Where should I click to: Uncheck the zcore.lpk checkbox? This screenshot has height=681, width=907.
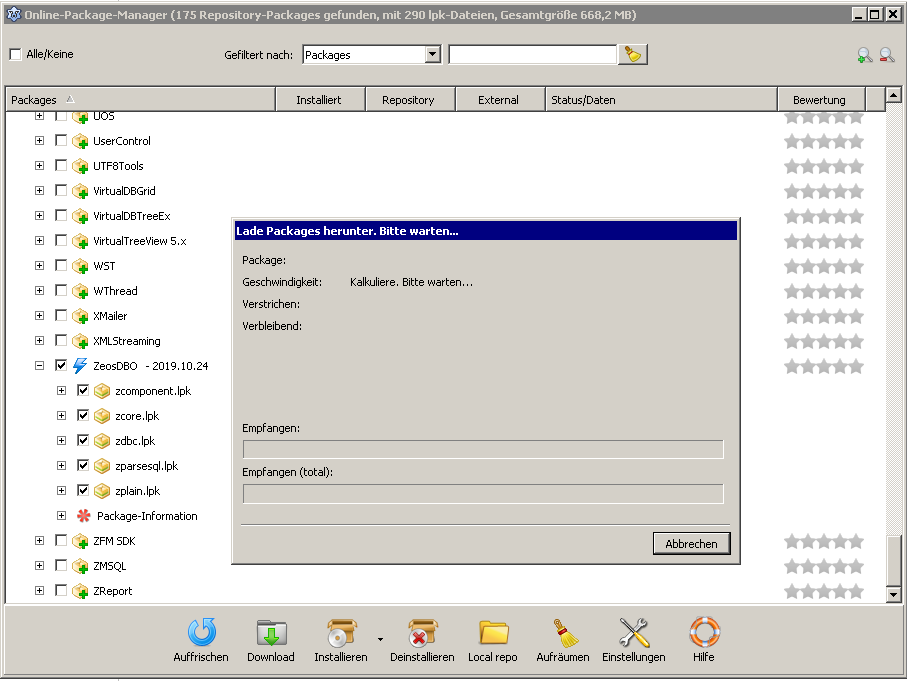83,416
